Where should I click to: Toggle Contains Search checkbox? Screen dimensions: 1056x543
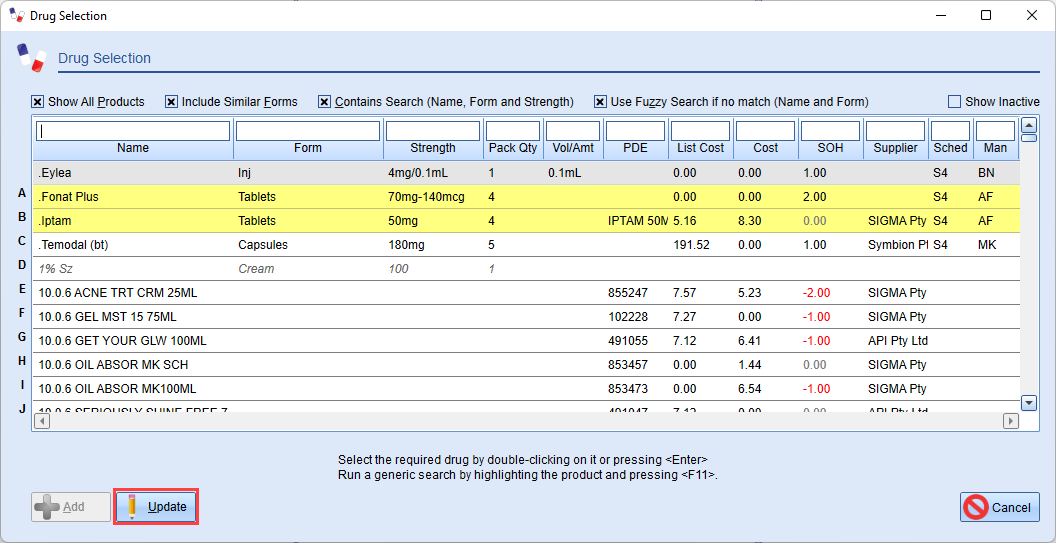[x=325, y=102]
